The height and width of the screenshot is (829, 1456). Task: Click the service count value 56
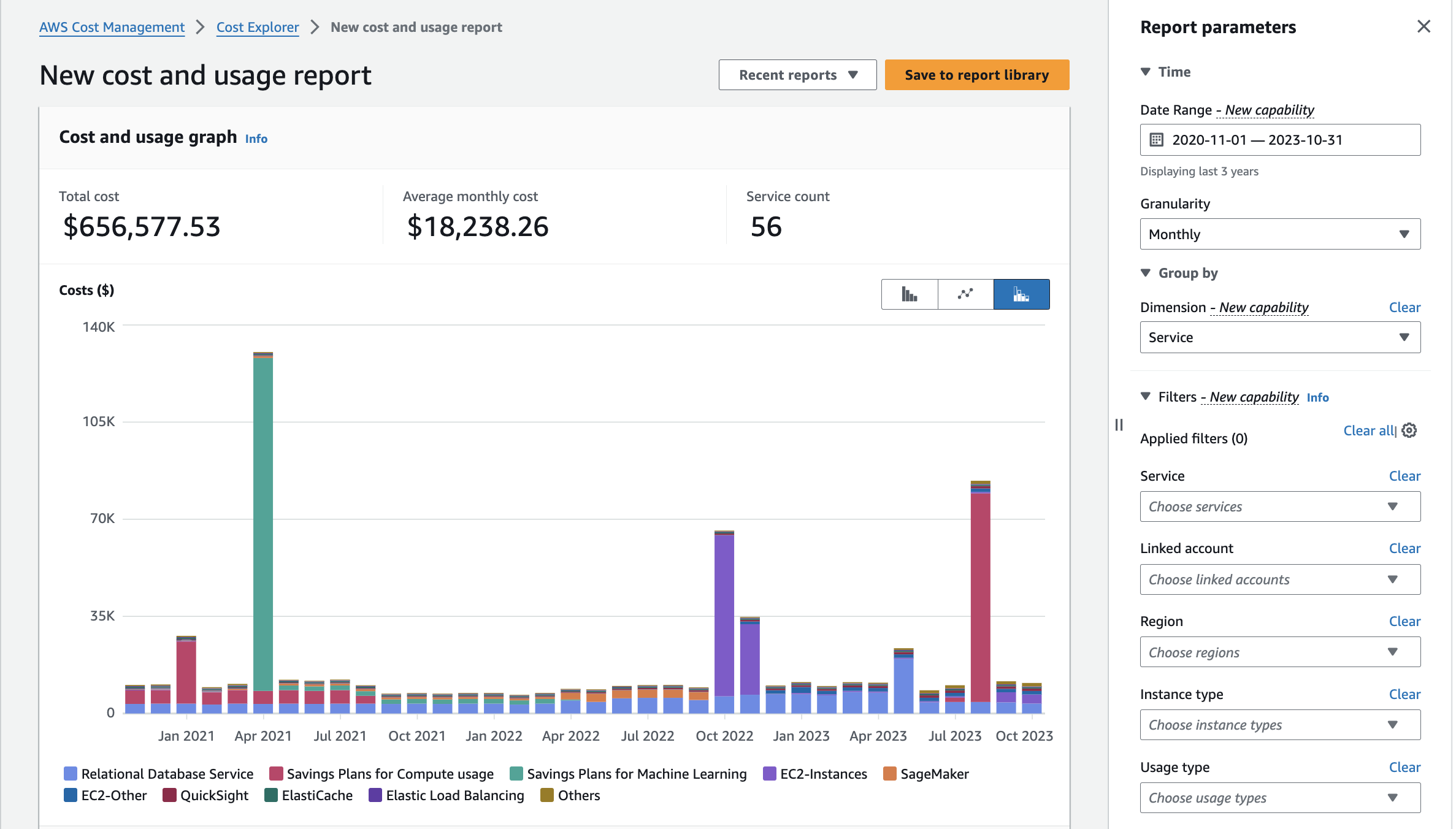click(766, 227)
